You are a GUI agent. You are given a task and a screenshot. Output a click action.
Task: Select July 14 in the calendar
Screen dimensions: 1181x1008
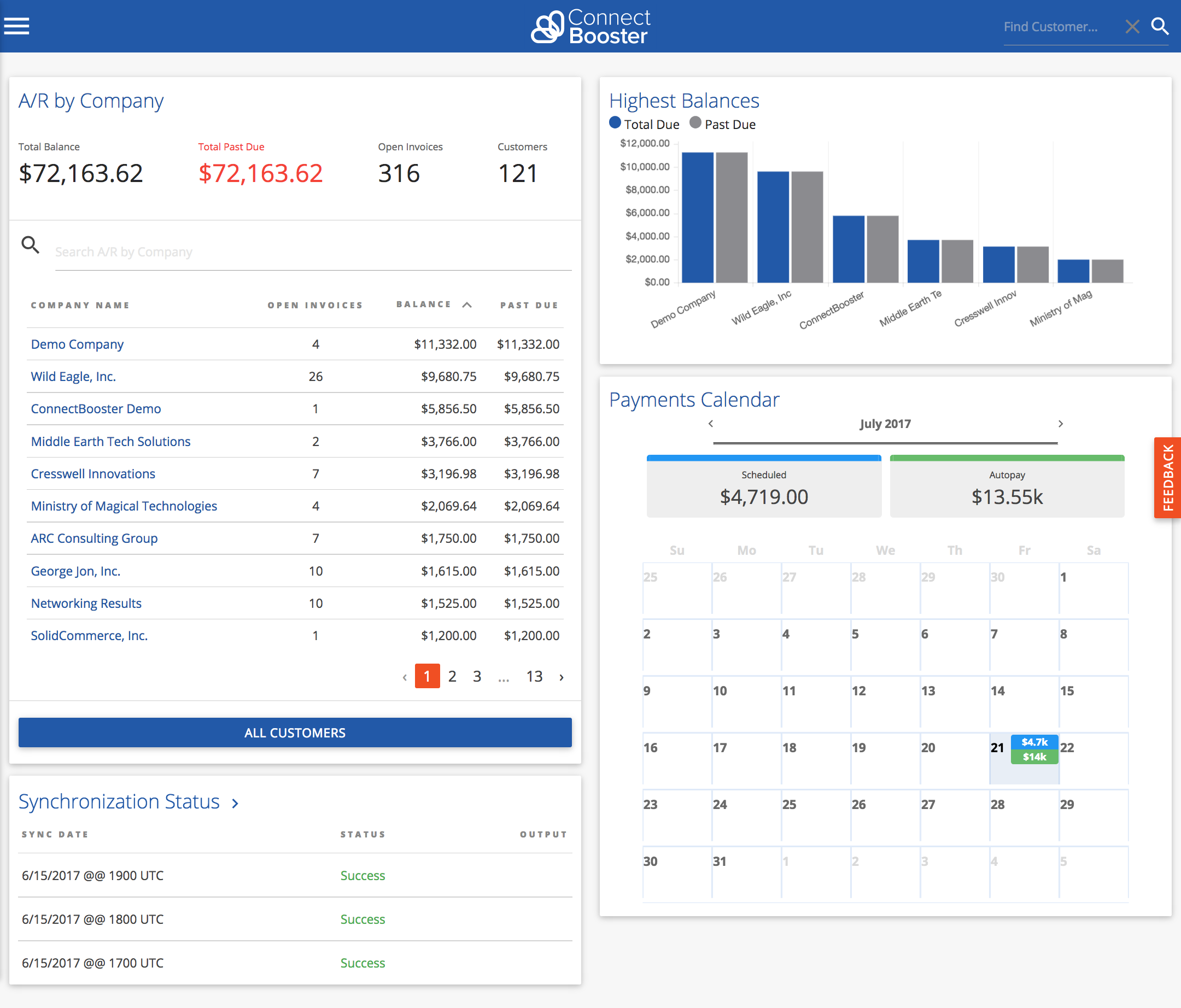[x=1024, y=701]
